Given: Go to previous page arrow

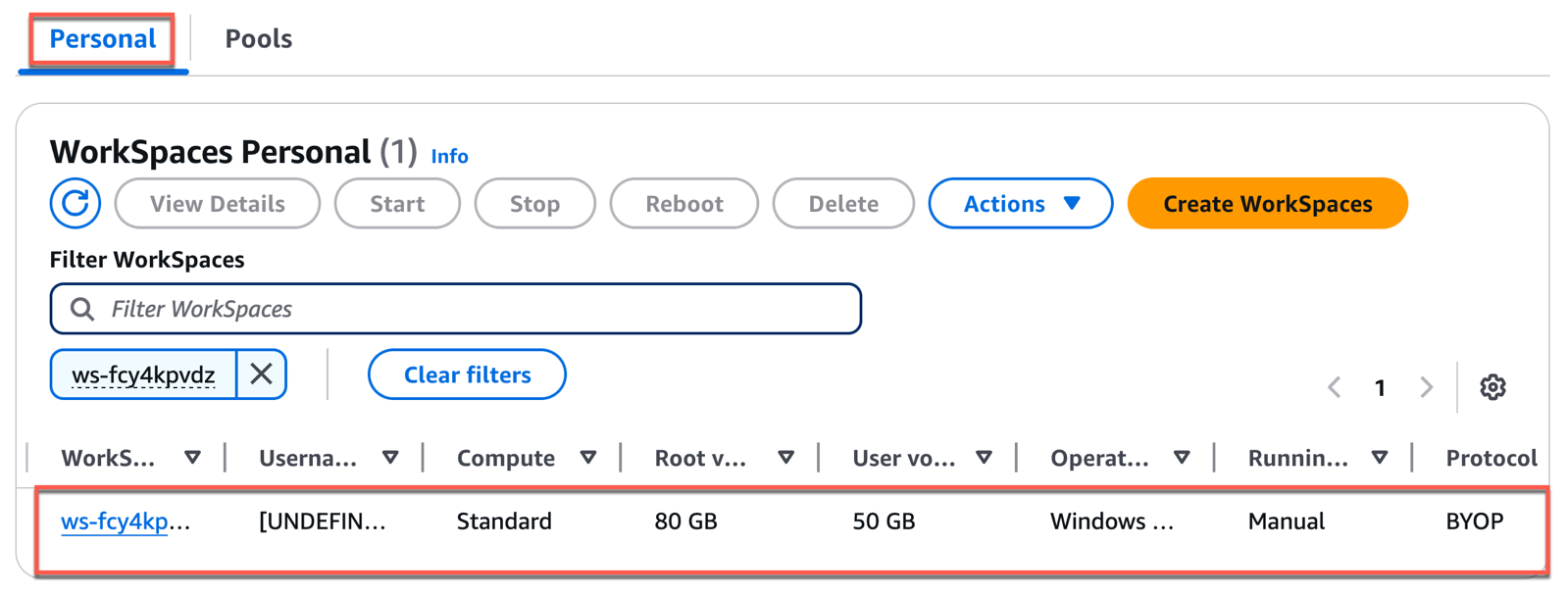Looking at the screenshot, I should 1334,387.
